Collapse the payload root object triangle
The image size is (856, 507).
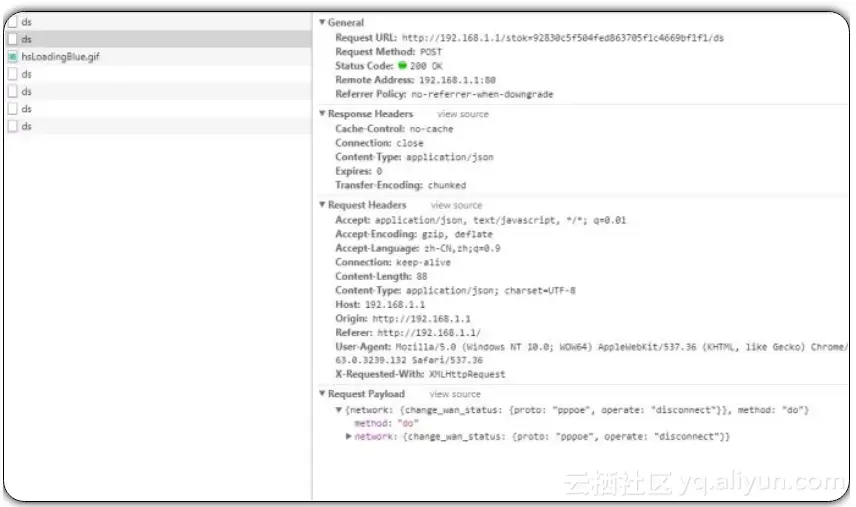338,409
